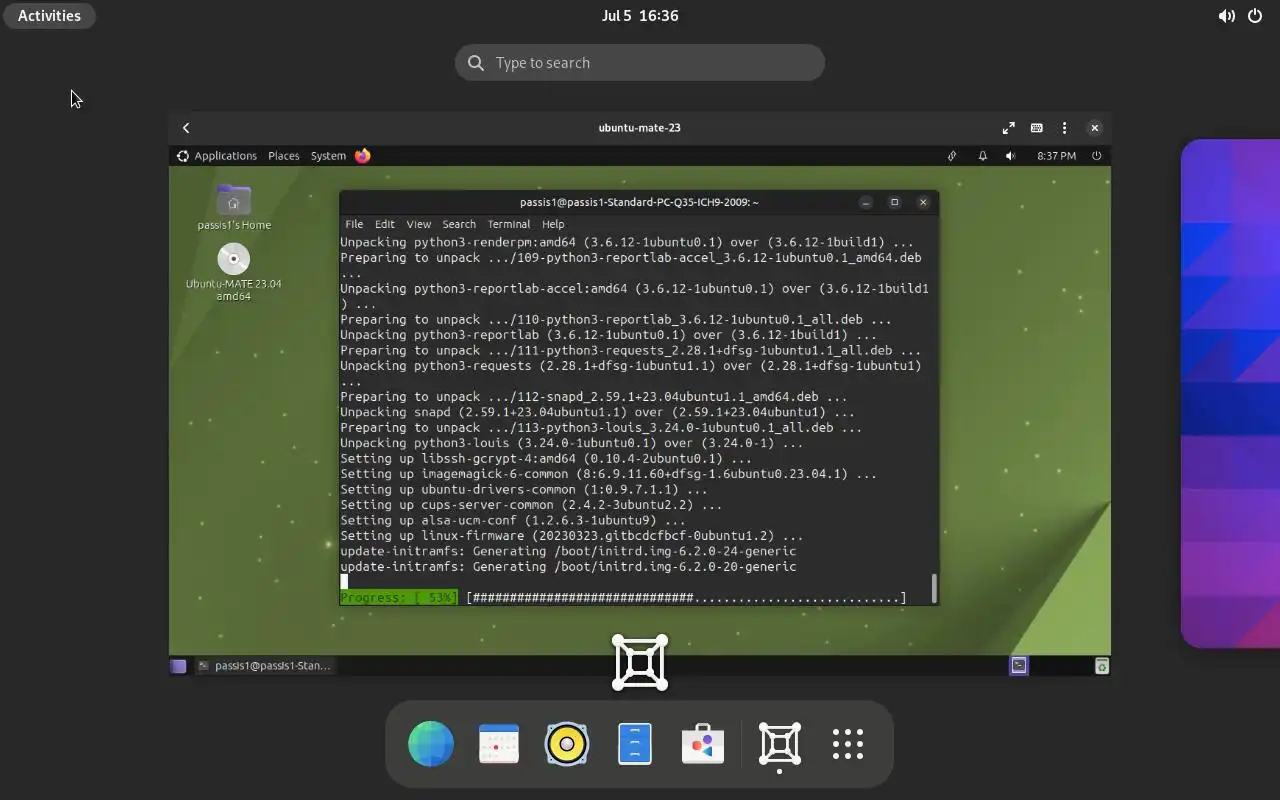Click the network icon in MATE panel
The image size is (1280, 800).
click(x=953, y=156)
